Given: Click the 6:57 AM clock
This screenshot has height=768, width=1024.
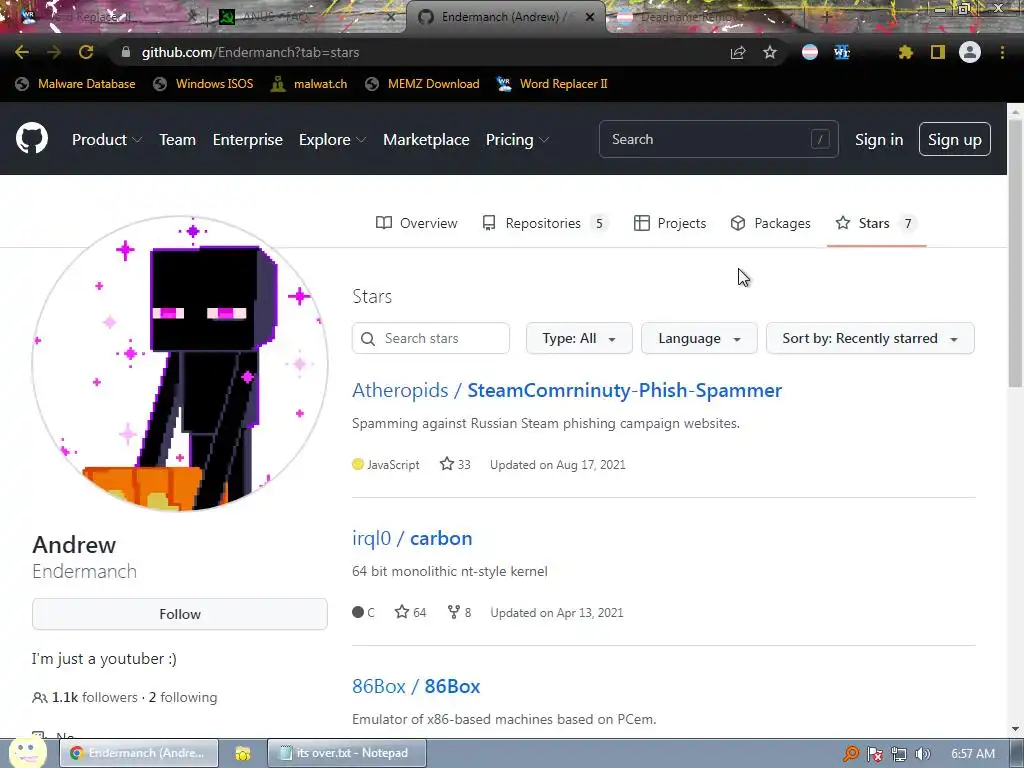Looking at the screenshot, I should (x=973, y=754).
